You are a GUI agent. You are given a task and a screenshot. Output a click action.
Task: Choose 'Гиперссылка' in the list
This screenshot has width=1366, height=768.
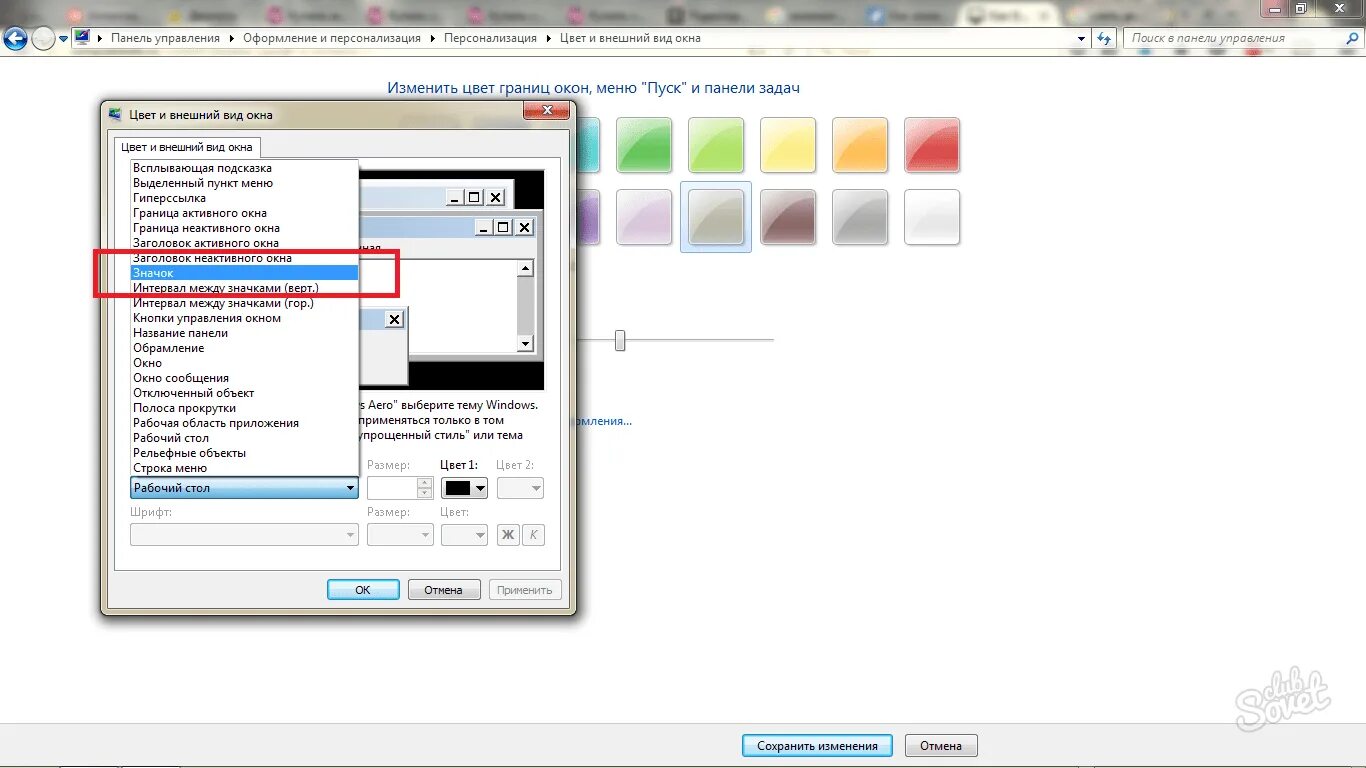click(x=244, y=198)
